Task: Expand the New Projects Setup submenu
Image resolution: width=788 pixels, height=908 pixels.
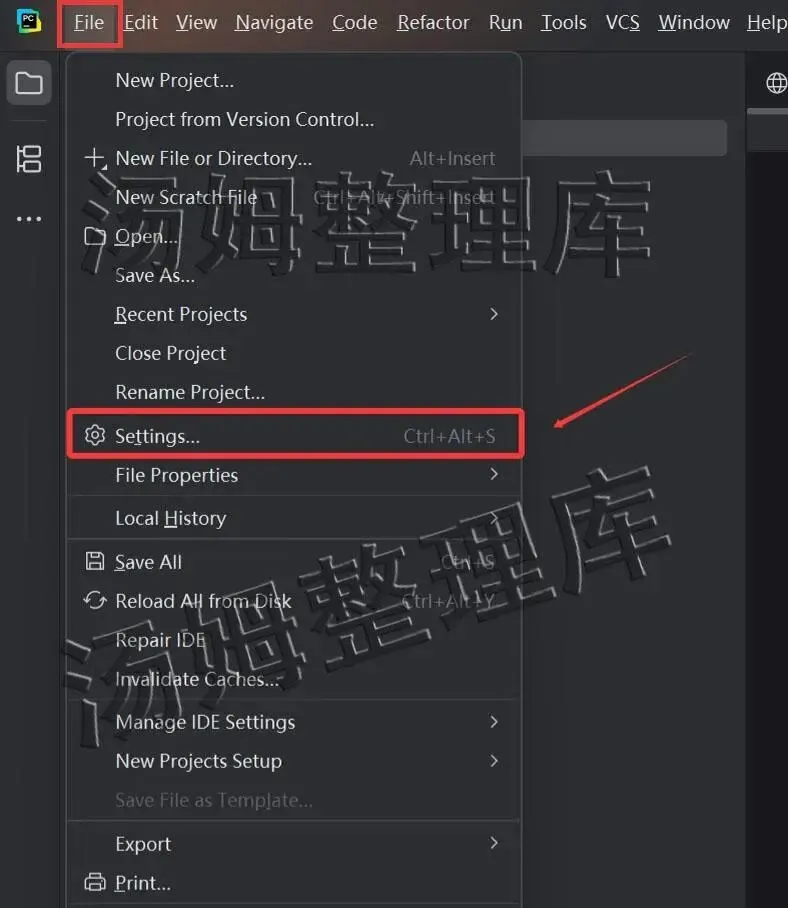Action: pos(494,761)
